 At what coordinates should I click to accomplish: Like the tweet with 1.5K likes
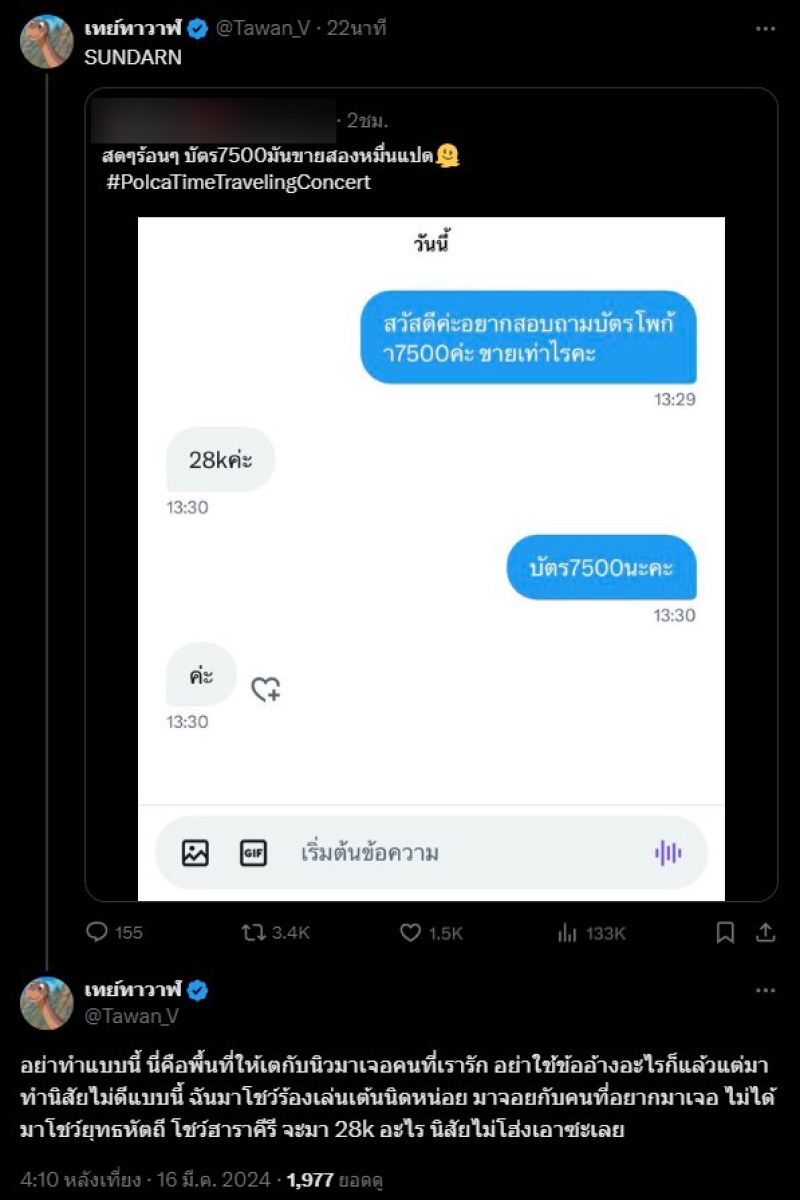point(410,932)
